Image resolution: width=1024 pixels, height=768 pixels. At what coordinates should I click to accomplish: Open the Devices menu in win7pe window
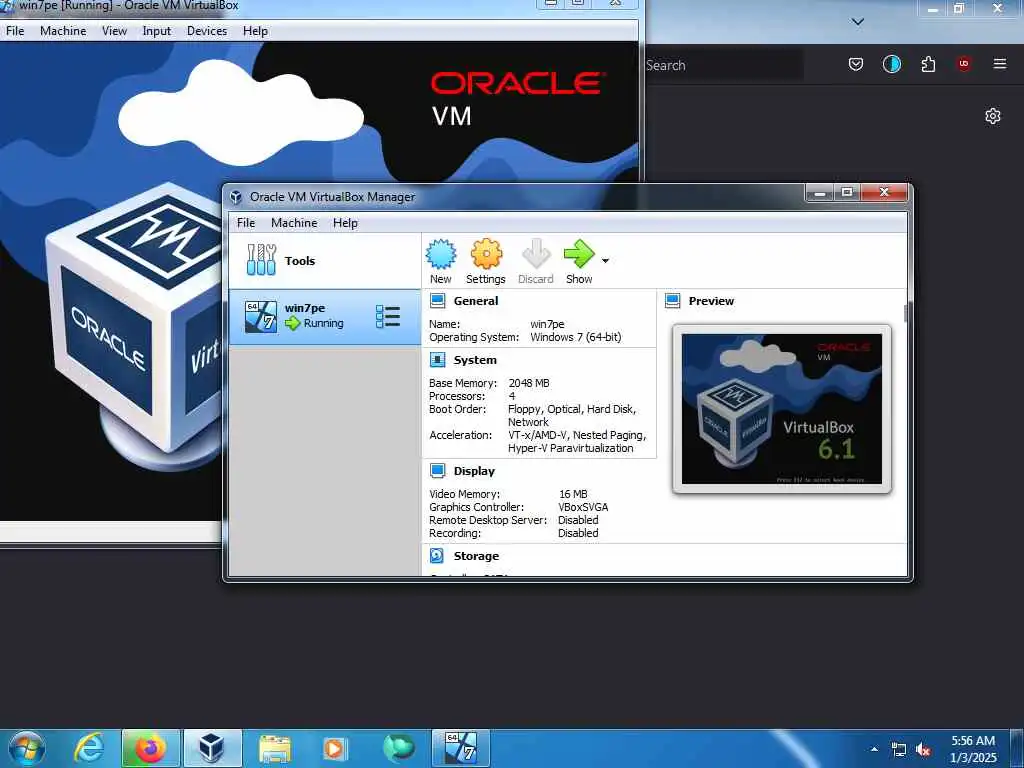[207, 31]
